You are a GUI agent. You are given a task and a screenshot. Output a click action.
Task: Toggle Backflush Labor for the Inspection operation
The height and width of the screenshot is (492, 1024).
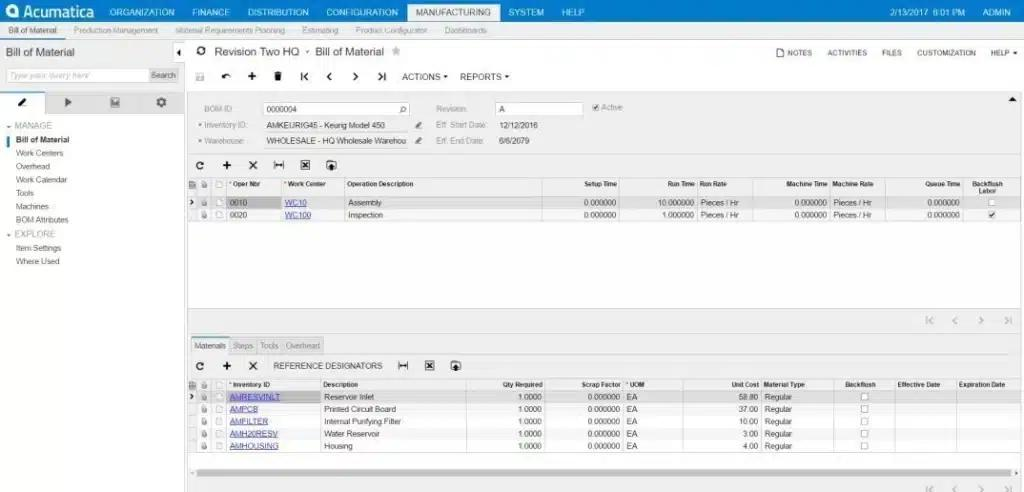coord(991,215)
